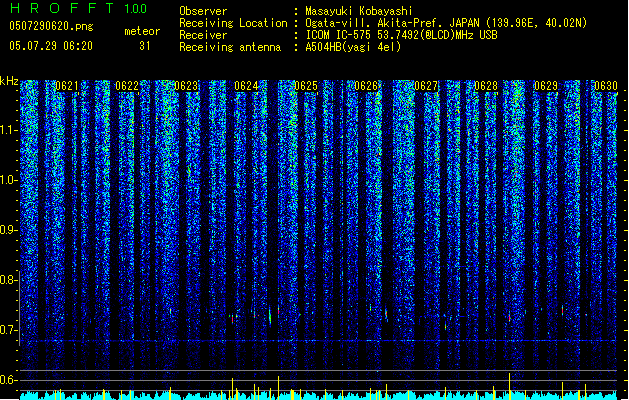Viewport: 629px width, 400px height.
Task: Select observer name Masayuki Kobayashi
Action: click(359, 11)
